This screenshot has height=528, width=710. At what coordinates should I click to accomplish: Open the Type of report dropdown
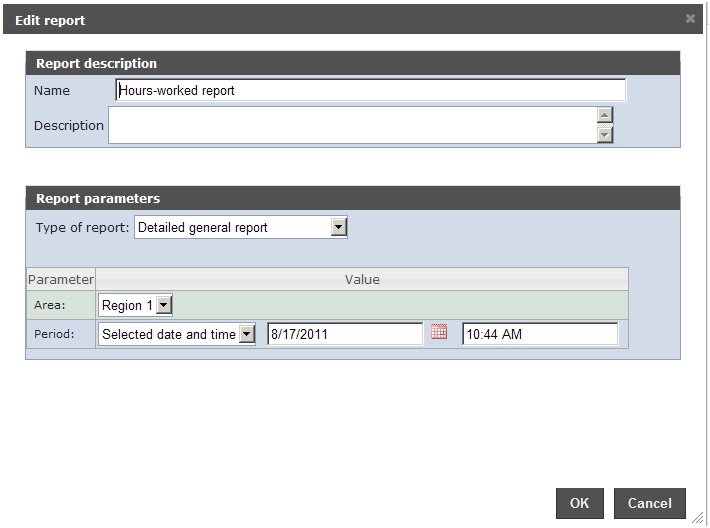(241, 227)
